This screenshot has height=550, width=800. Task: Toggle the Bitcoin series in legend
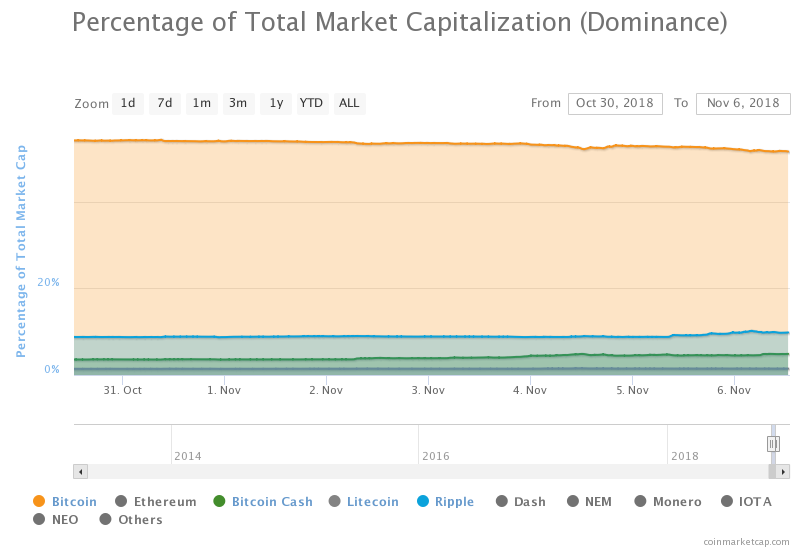(x=74, y=502)
